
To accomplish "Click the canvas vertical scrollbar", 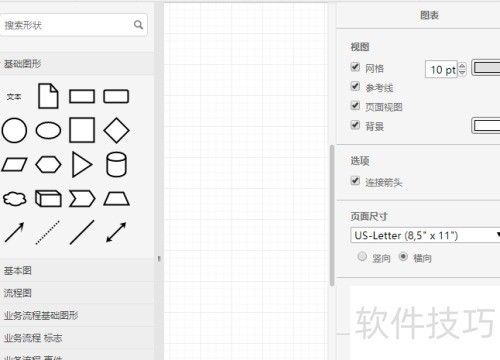I will (x=332, y=216).
